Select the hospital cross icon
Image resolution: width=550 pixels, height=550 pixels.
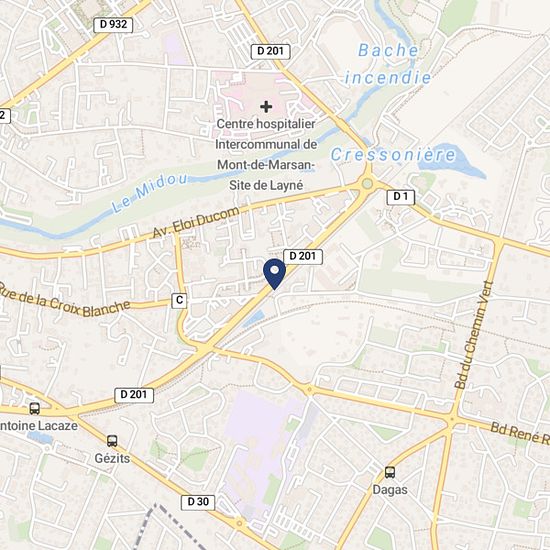[x=266, y=107]
